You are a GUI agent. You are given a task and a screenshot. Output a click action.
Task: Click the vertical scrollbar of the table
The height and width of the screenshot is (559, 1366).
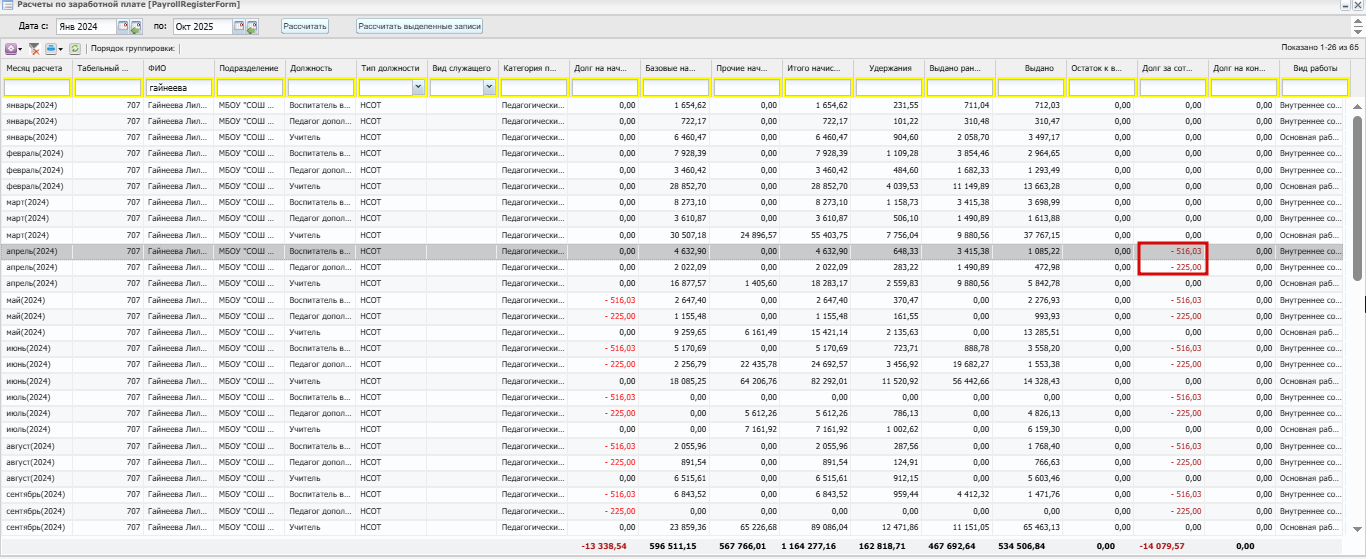pyautogui.click(x=1358, y=190)
